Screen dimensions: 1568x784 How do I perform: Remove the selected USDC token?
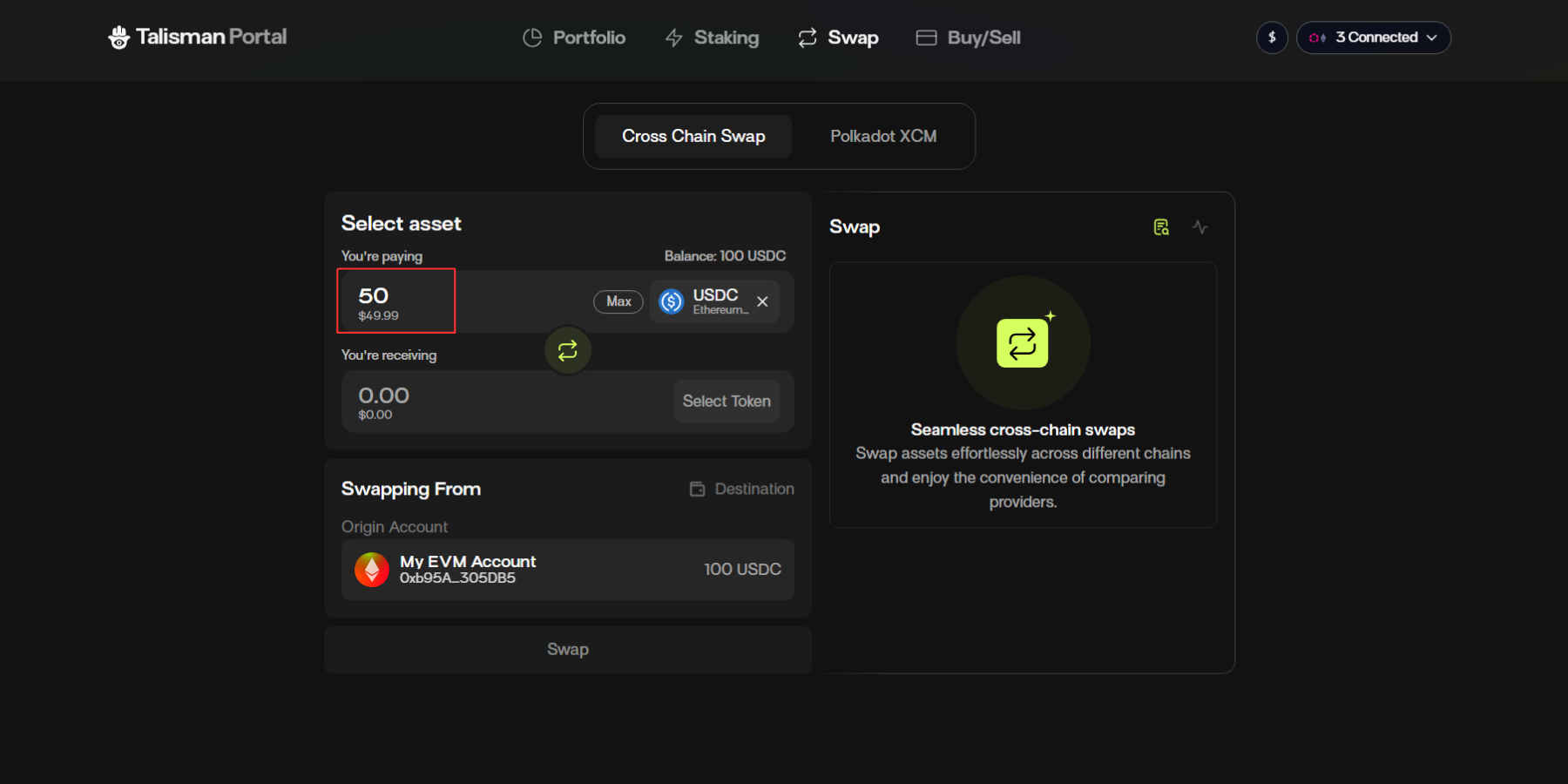click(x=762, y=301)
